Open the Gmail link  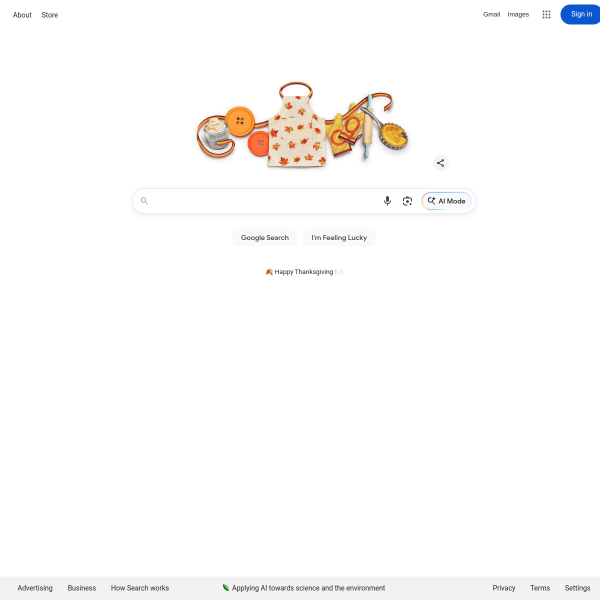491,15
